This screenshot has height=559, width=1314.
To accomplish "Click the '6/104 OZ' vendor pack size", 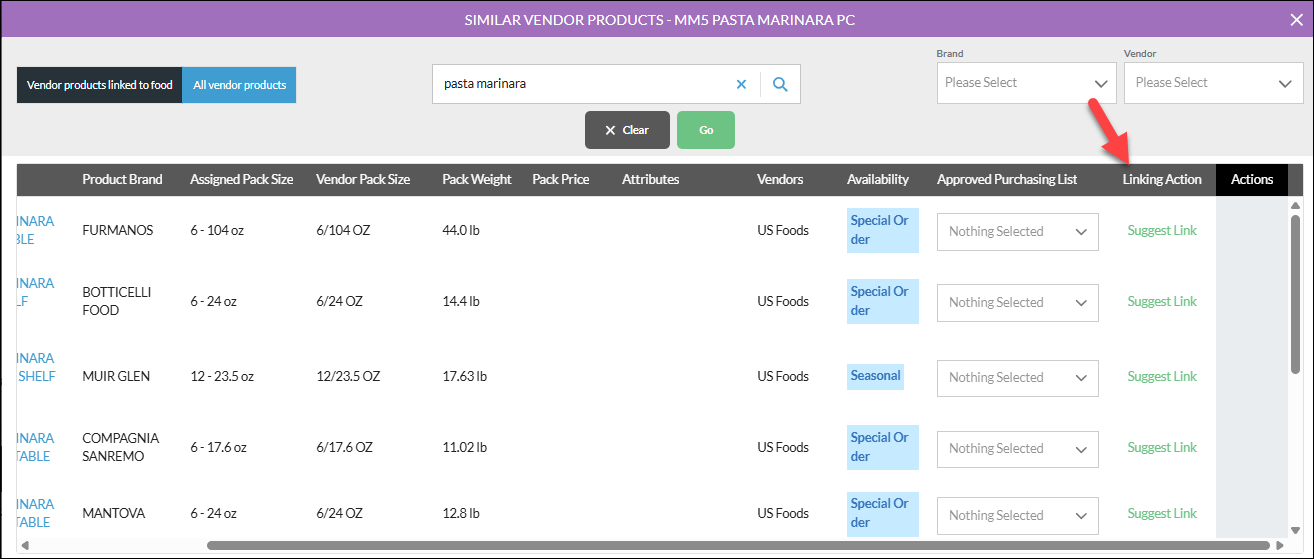I will pos(345,231).
